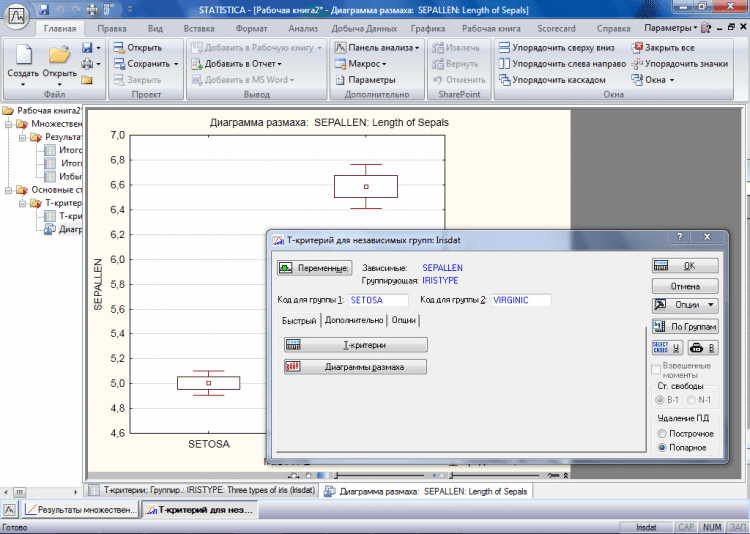Screen dimensions: 750x534
Task: Click the Select Cases icon button
Action: (x=667, y=348)
